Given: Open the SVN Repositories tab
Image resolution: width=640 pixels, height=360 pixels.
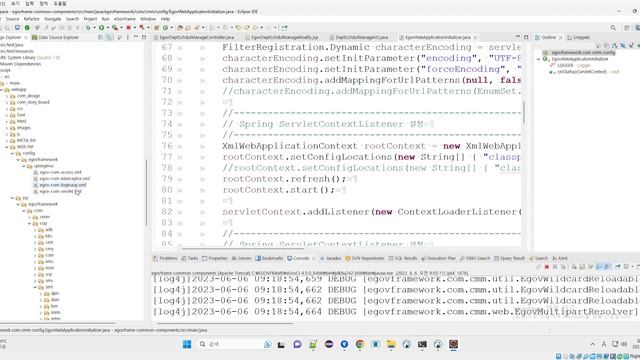Looking at the screenshot, I should pyautogui.click(x=365, y=258).
